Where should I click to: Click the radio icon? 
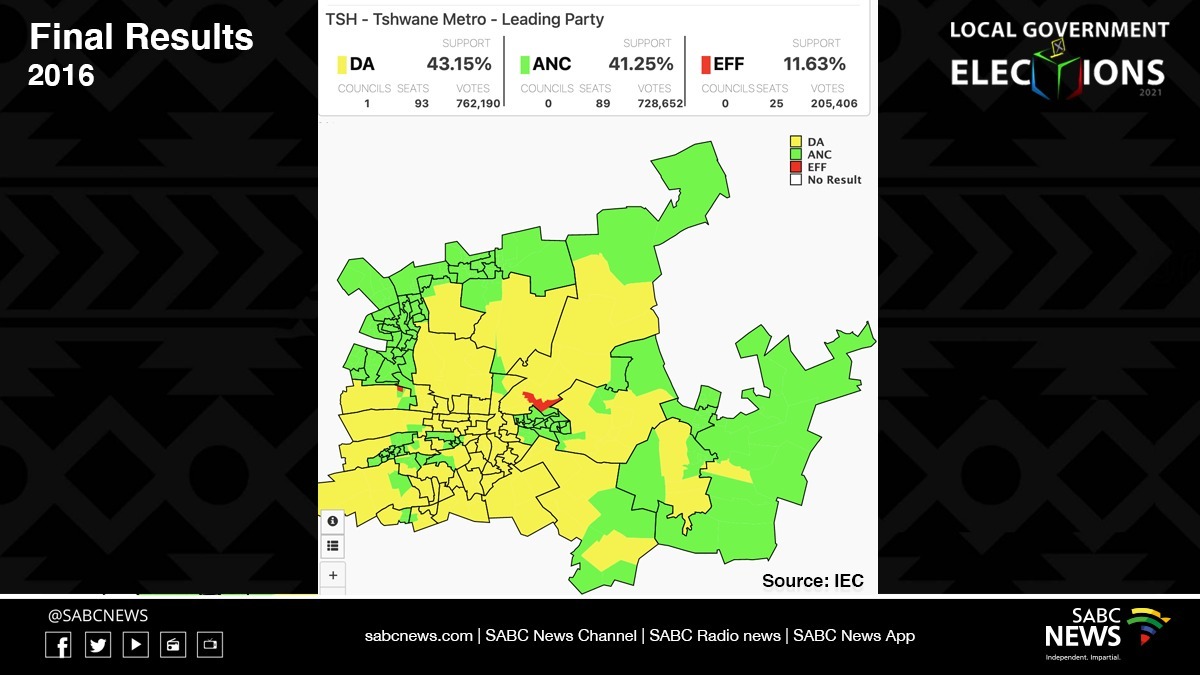pos(173,645)
